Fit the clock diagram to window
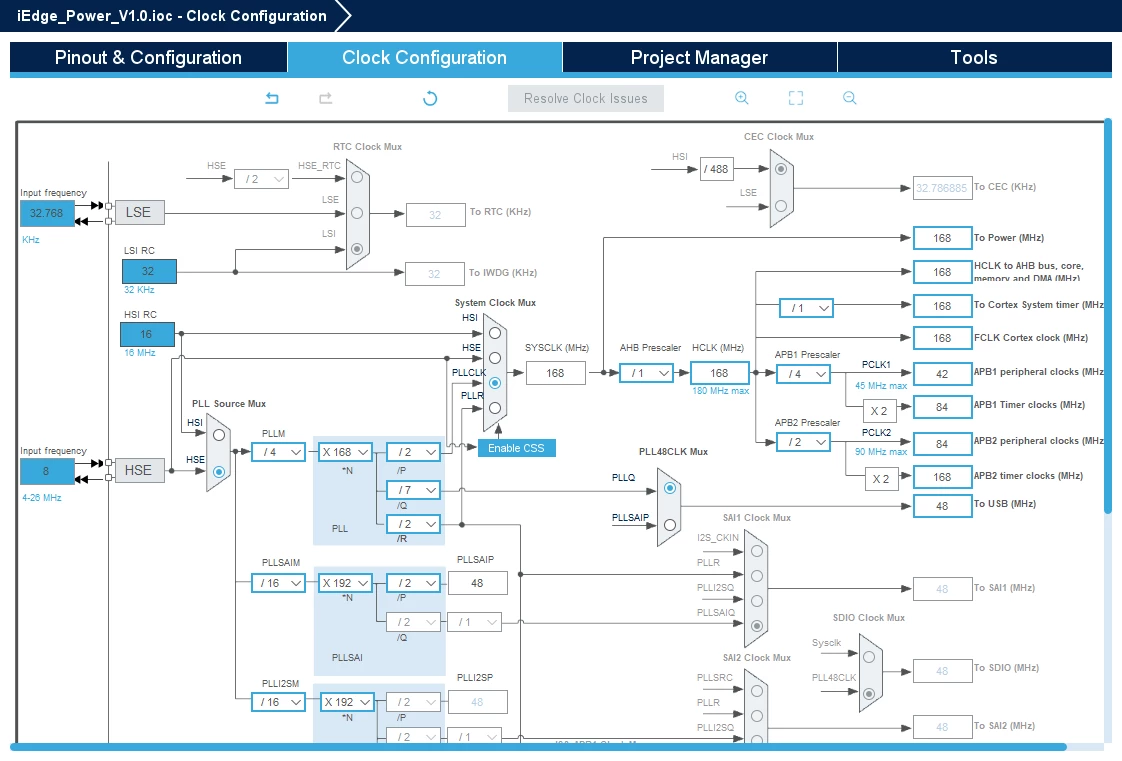This screenshot has height=761, width=1122. [x=796, y=98]
